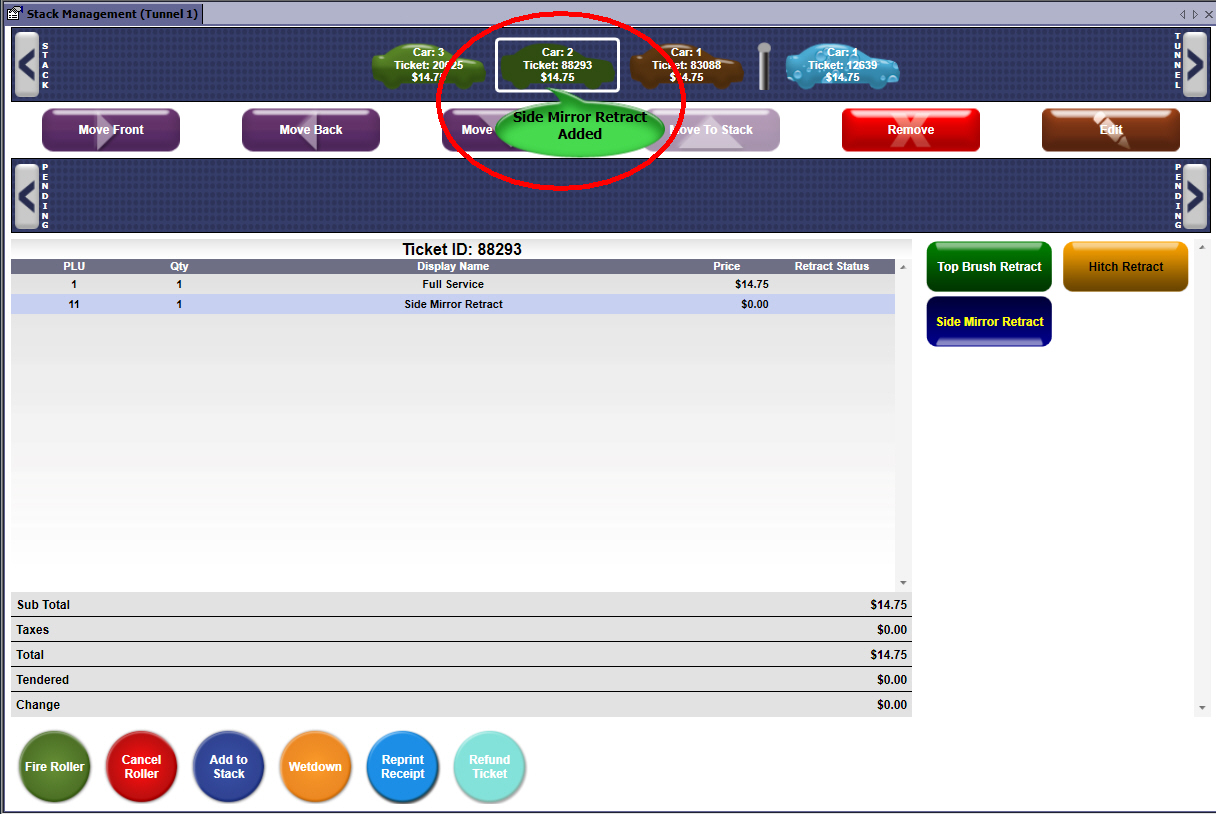Image resolution: width=1216 pixels, height=814 pixels.
Task: Click the Reprint Receipt round button
Action: point(402,767)
